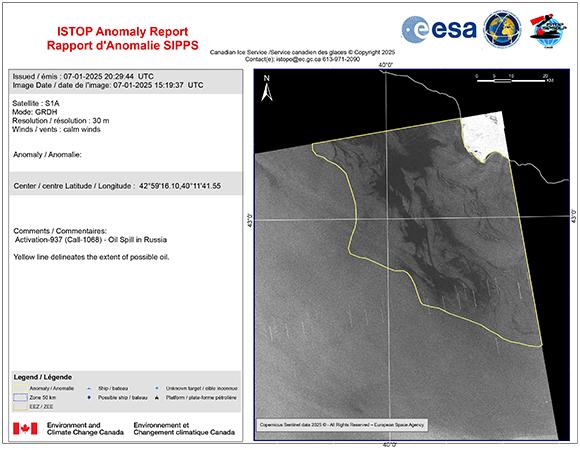This screenshot has height=450, width=580.
Task: Click the Copernicus Sentinel data copyright notice
Action: point(342,425)
